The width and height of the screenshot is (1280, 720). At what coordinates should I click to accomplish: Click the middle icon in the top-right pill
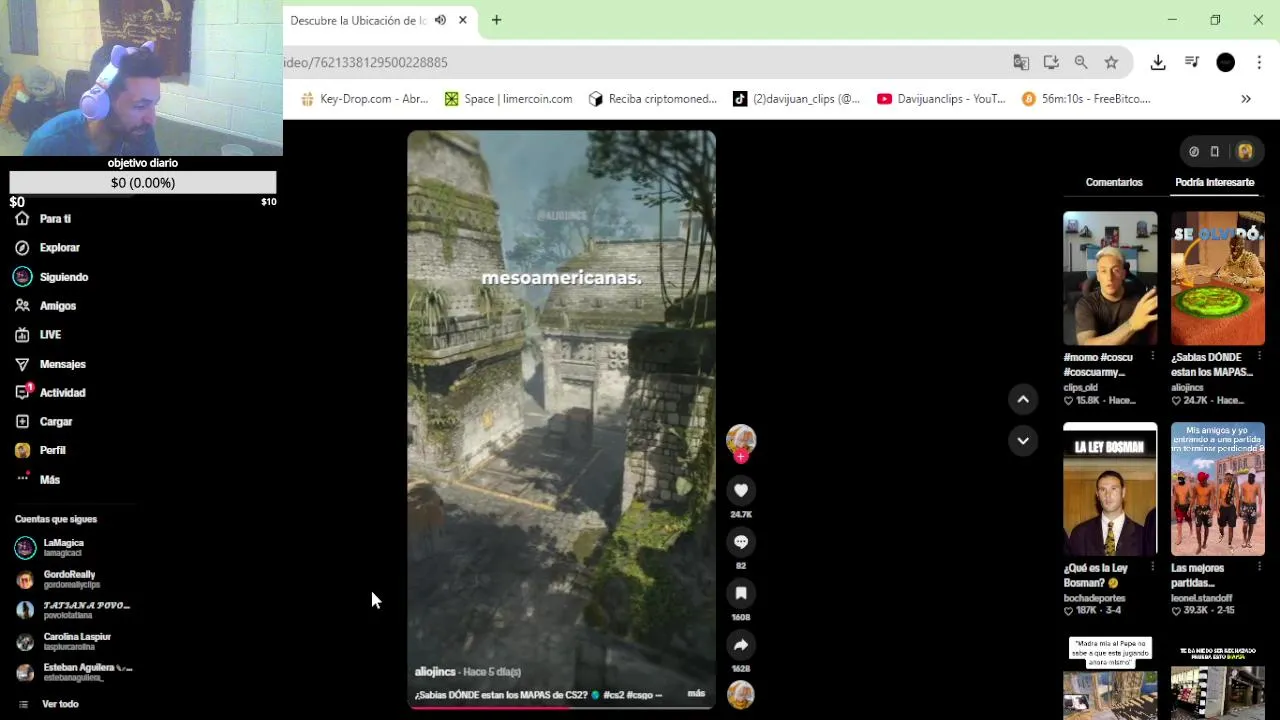pyautogui.click(x=1215, y=152)
